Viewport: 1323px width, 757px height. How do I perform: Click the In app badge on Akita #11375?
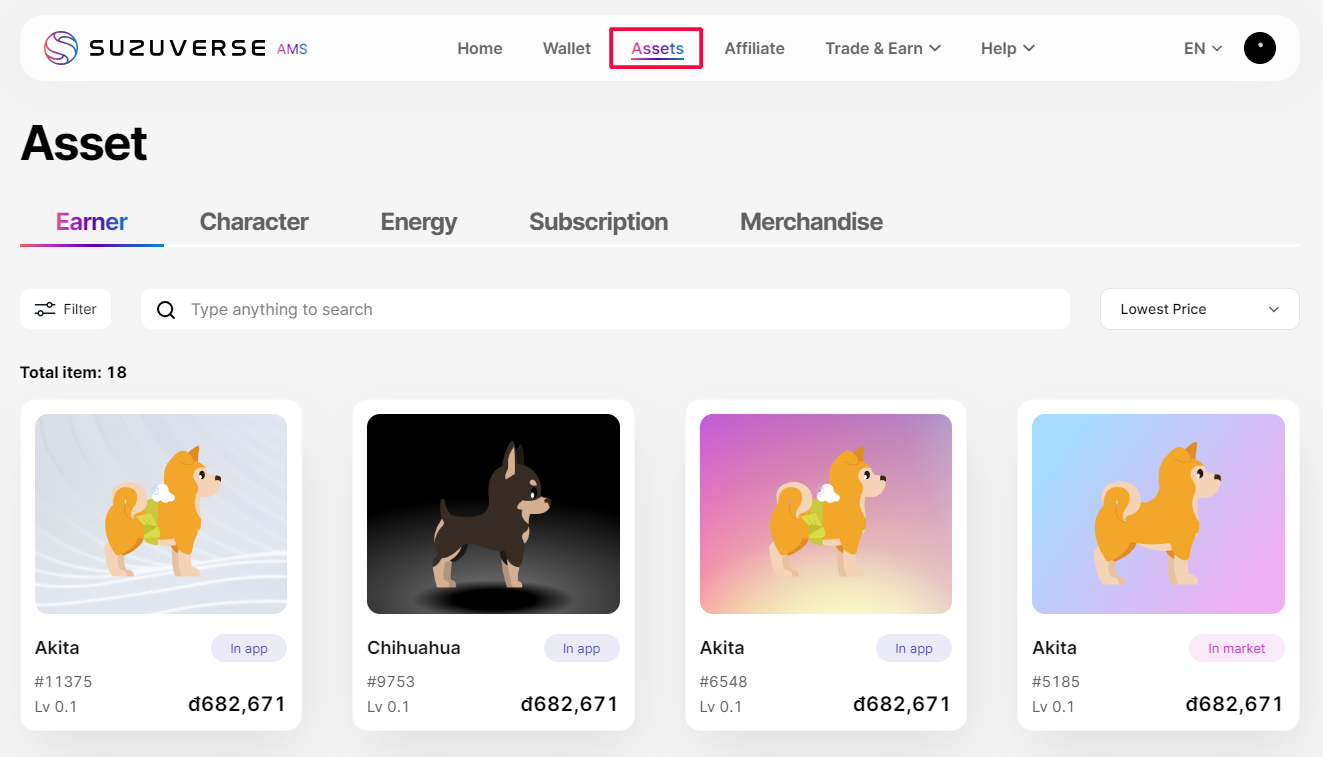pyautogui.click(x=248, y=648)
